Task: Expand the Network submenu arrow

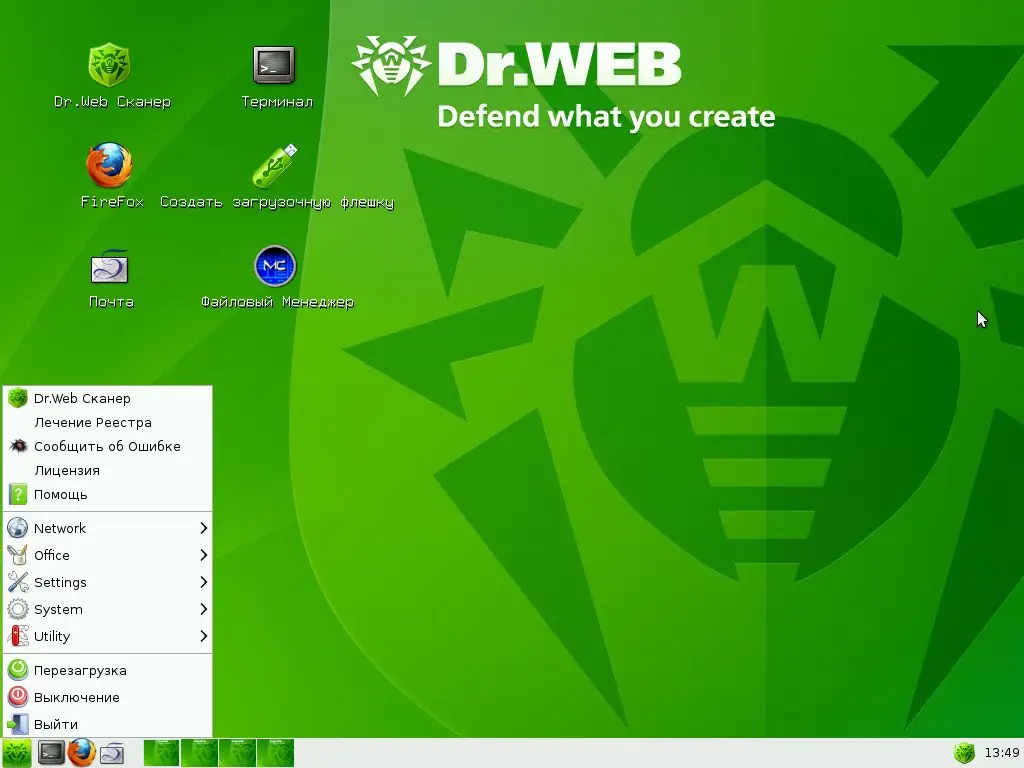Action: click(x=204, y=528)
